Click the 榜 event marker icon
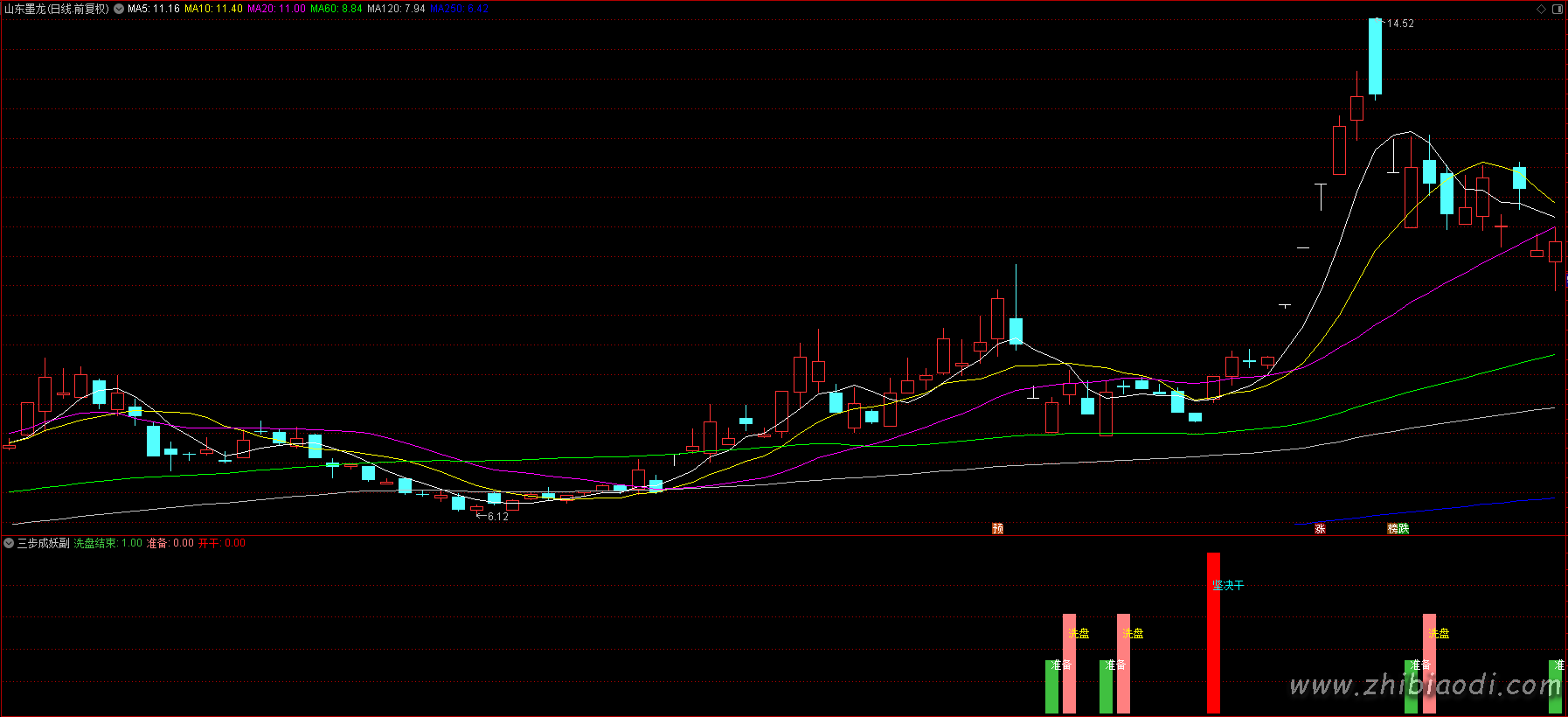 point(1393,528)
